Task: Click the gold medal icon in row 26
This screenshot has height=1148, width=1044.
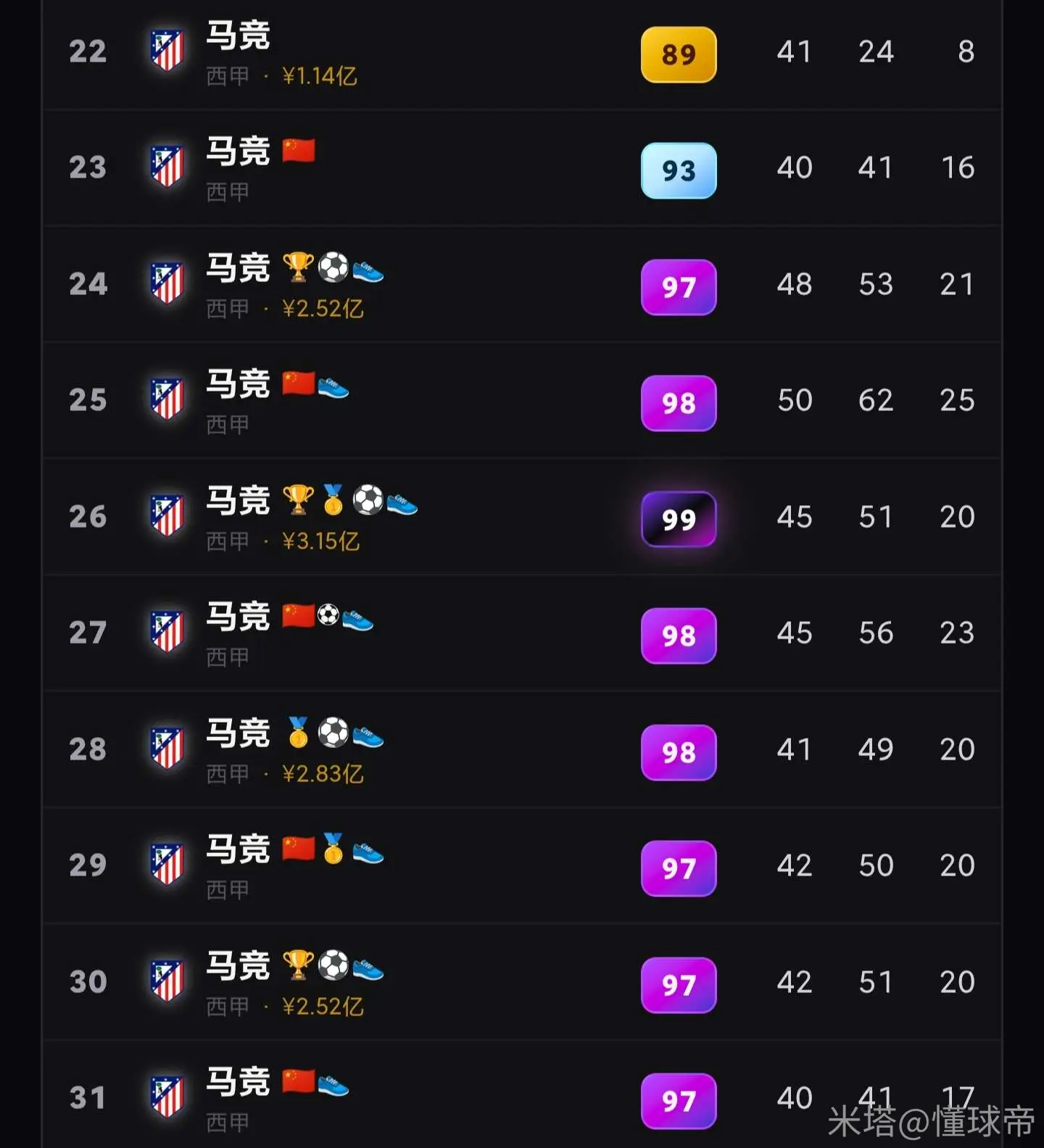Action: [x=333, y=500]
